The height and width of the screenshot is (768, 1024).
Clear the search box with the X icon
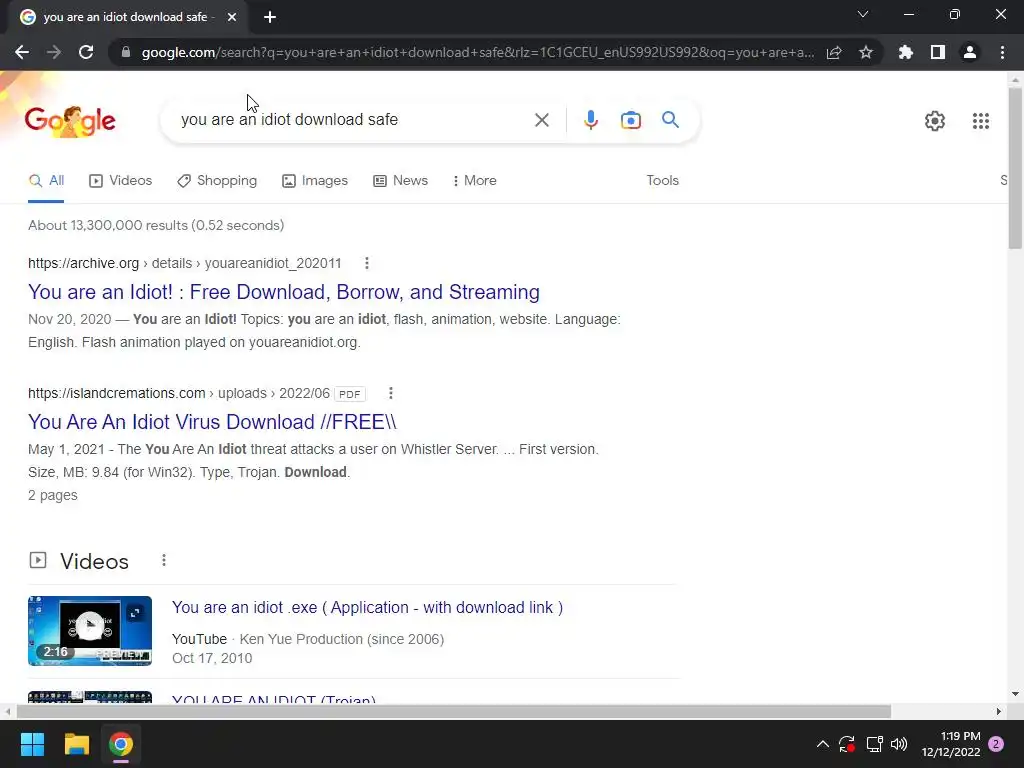click(541, 120)
